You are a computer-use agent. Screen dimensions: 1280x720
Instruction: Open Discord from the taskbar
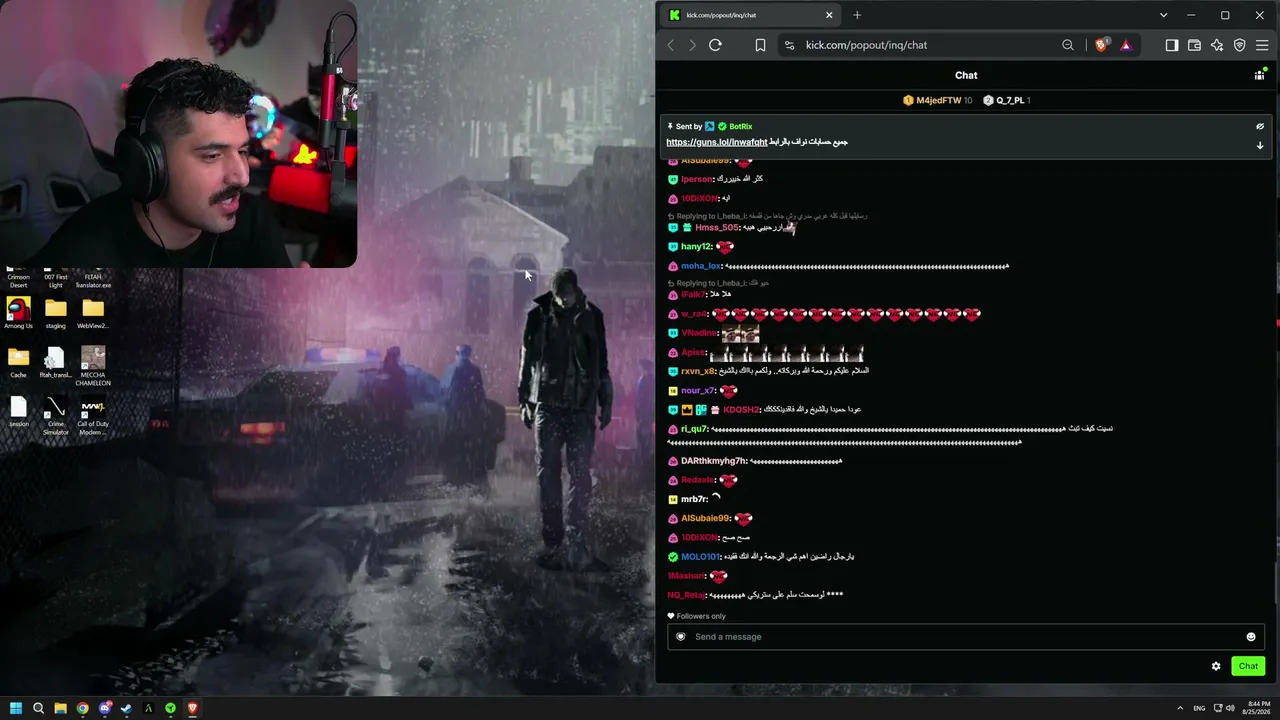pyautogui.click(x=104, y=708)
